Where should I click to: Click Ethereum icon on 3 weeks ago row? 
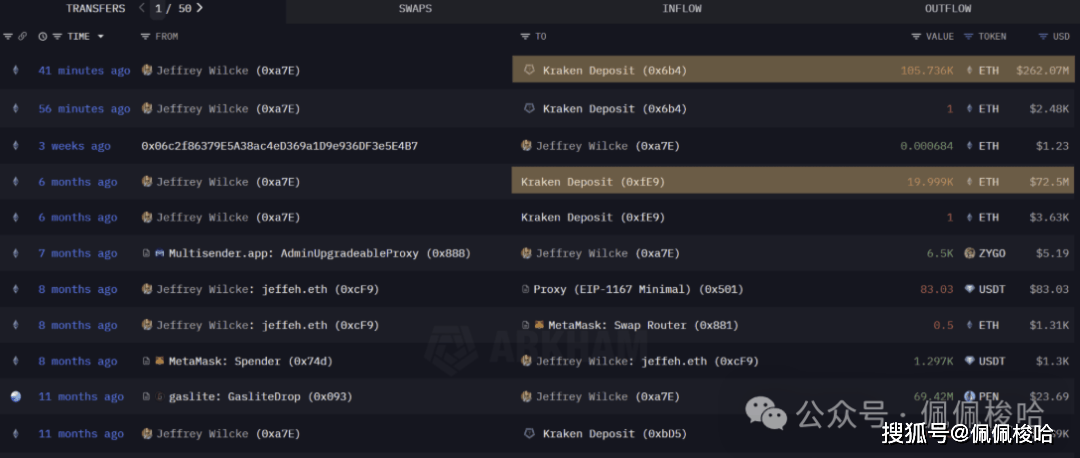click(x=14, y=146)
